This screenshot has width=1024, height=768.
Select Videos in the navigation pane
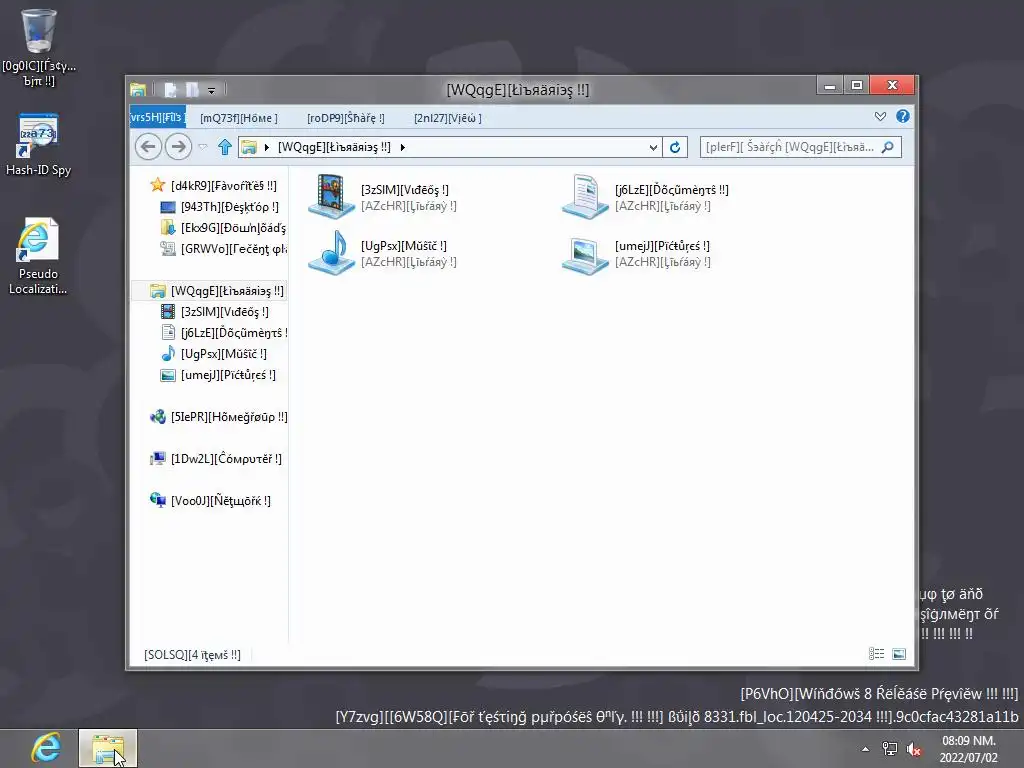[215, 312]
